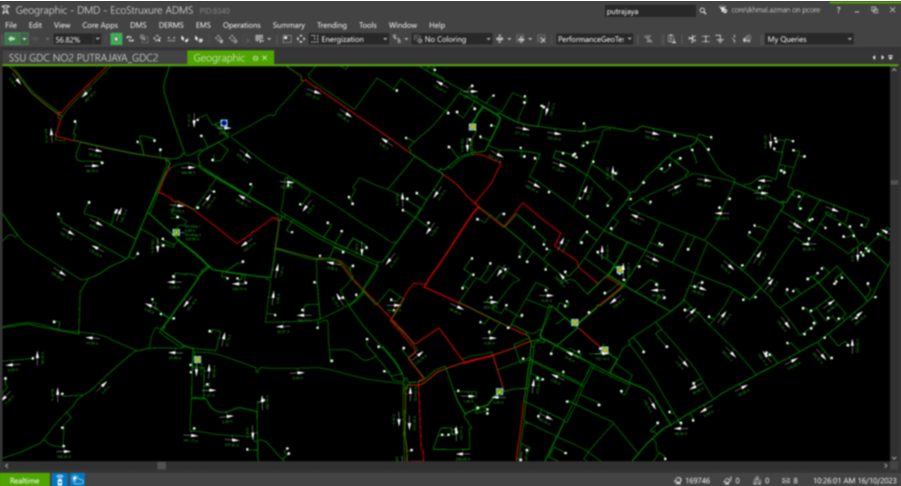Close the Geographic tab
Image resolution: width=901 pixels, height=486 pixels.
click(264, 58)
